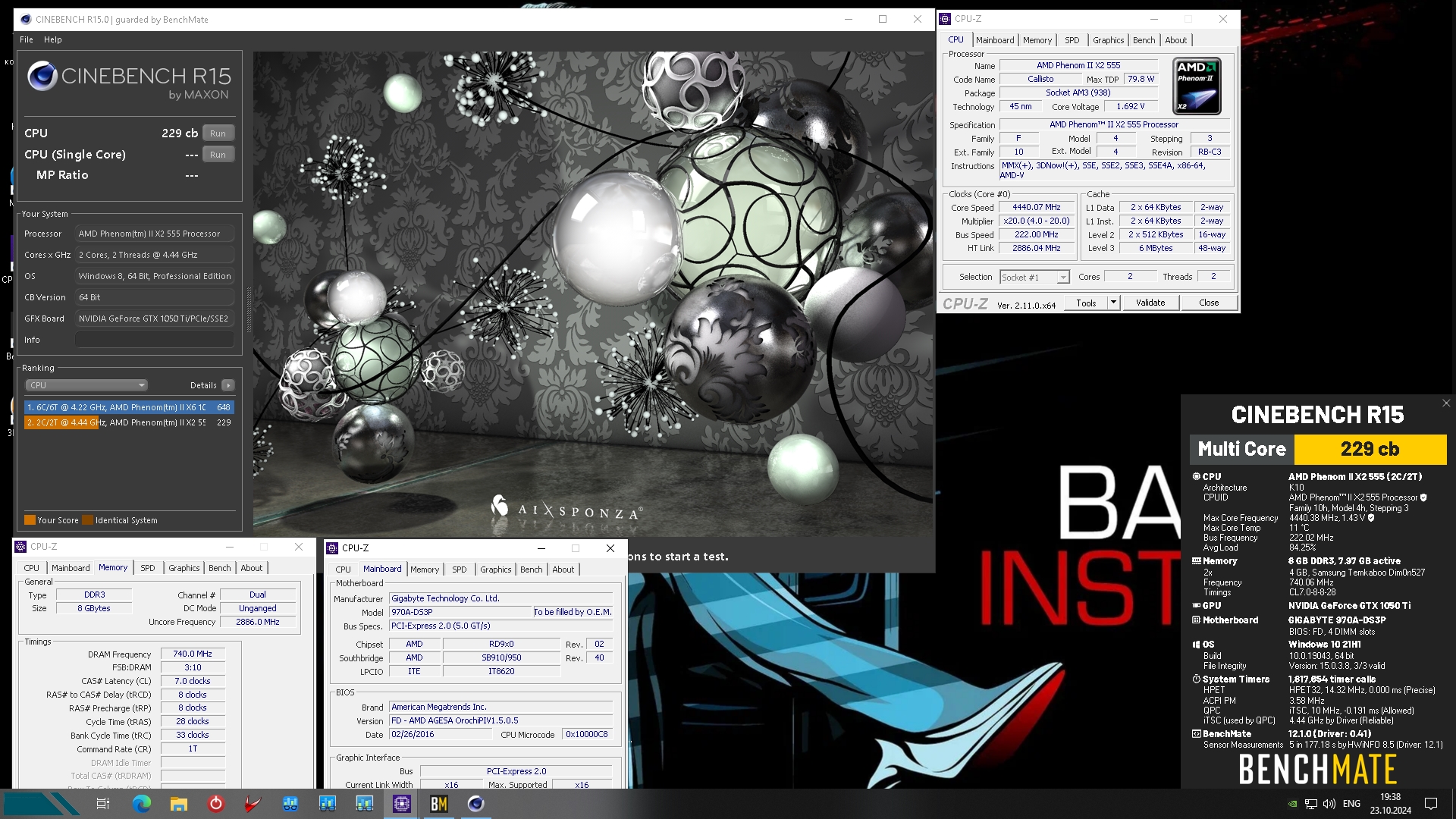1456x819 pixels.
Task: Click OS Windows icon in BenchMate panel
Action: click(x=1196, y=645)
